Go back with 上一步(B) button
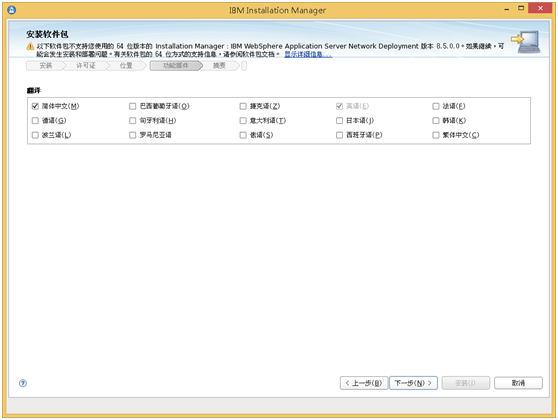 (x=364, y=383)
